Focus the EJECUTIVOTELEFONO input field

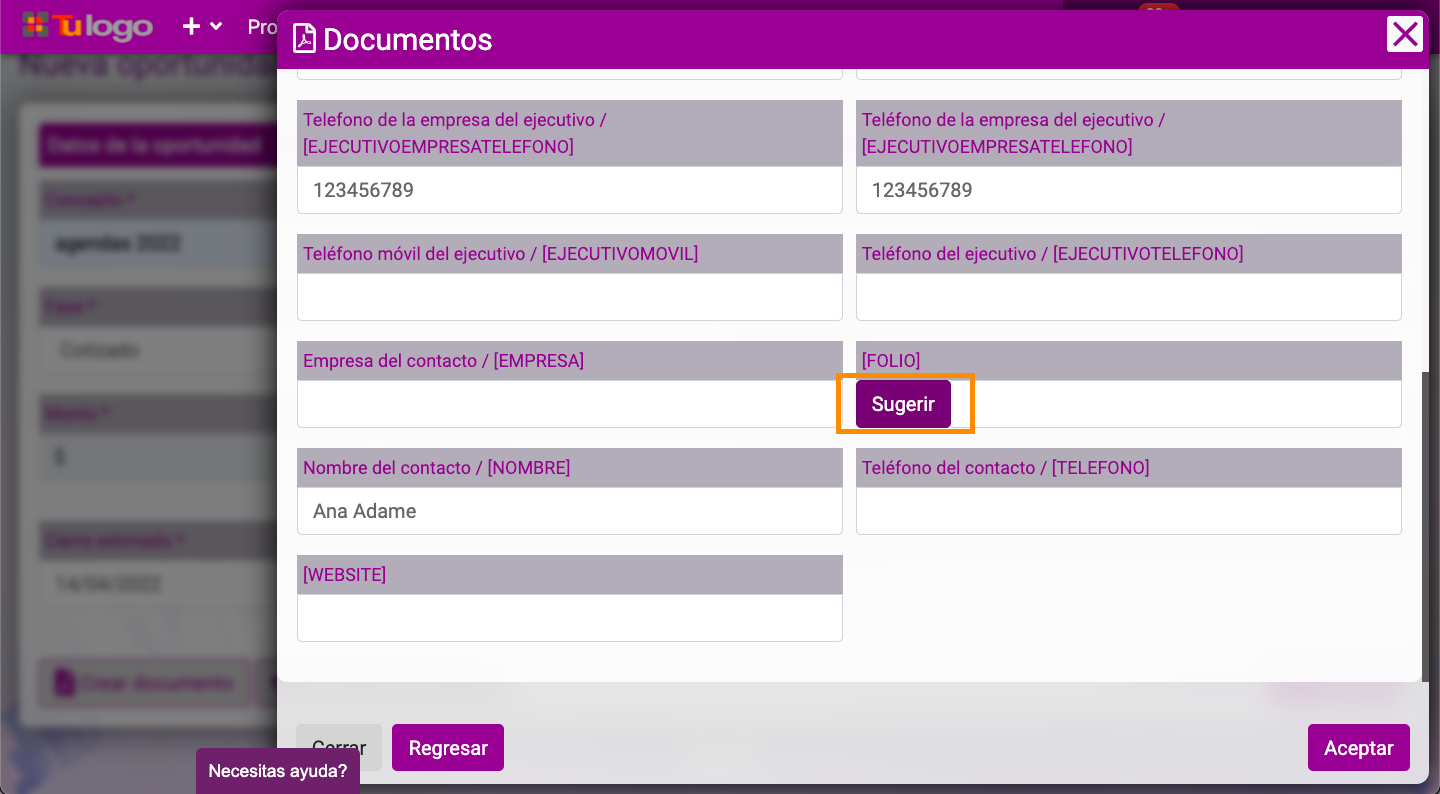pyautogui.click(x=1129, y=297)
